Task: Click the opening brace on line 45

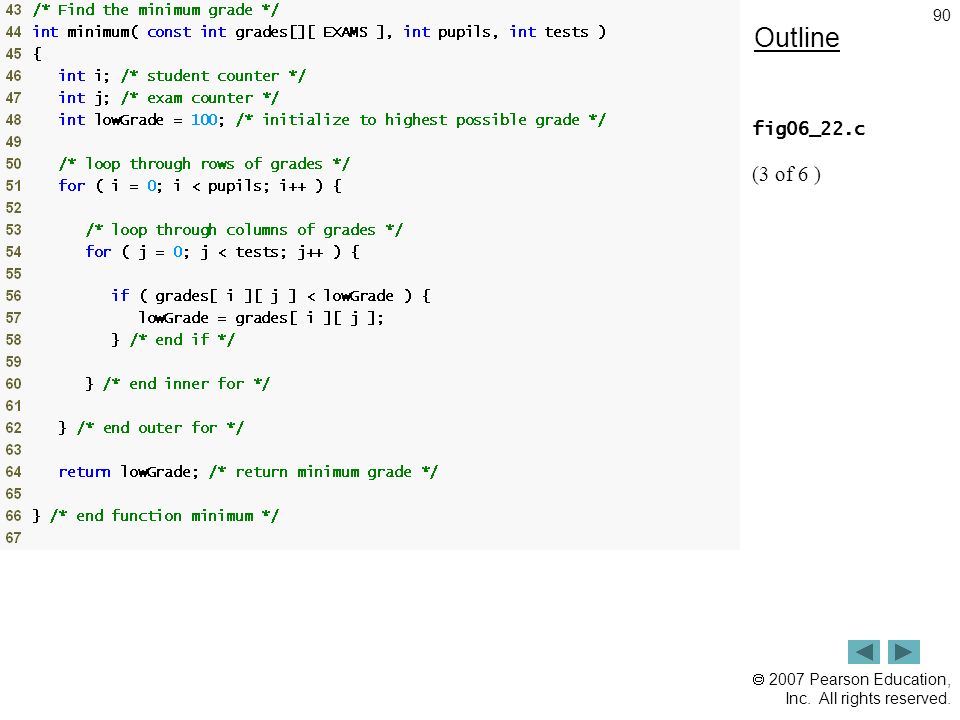Action: tap(37, 54)
